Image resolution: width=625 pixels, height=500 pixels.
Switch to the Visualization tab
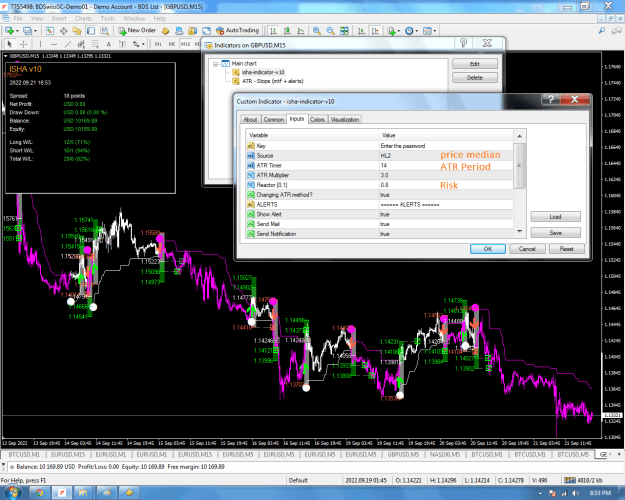345,119
